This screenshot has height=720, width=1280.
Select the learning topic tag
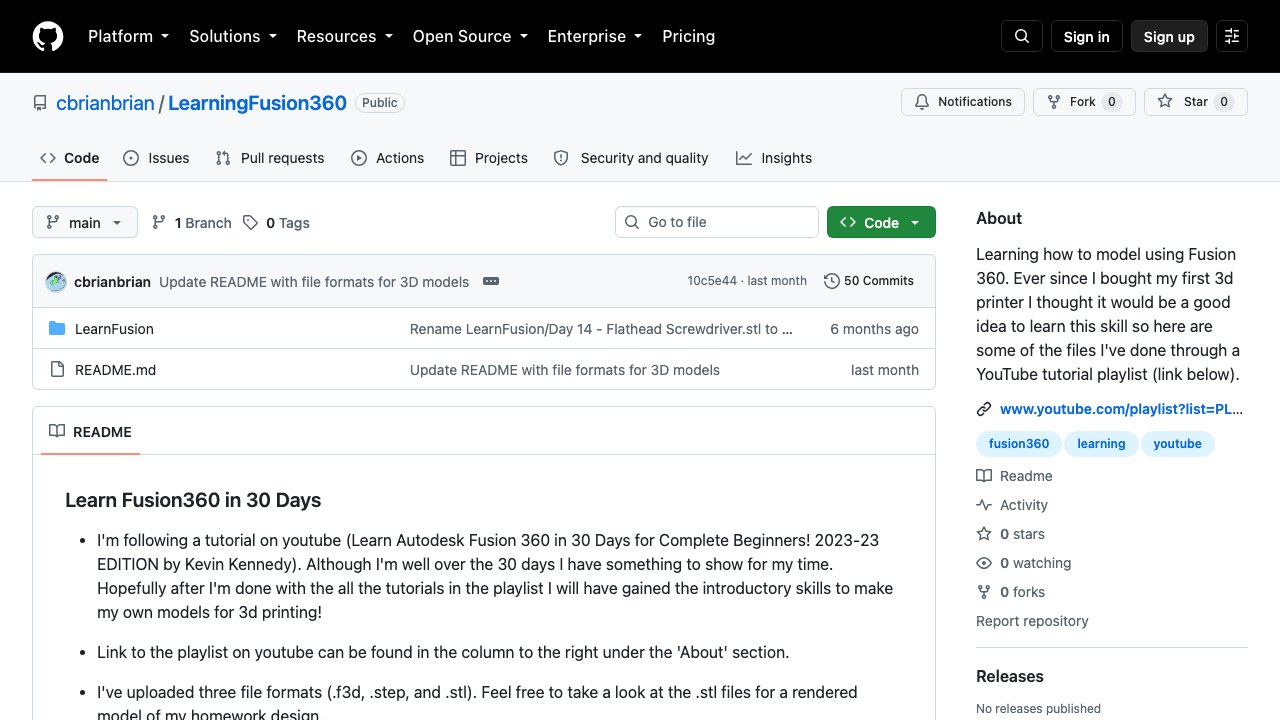[1101, 444]
